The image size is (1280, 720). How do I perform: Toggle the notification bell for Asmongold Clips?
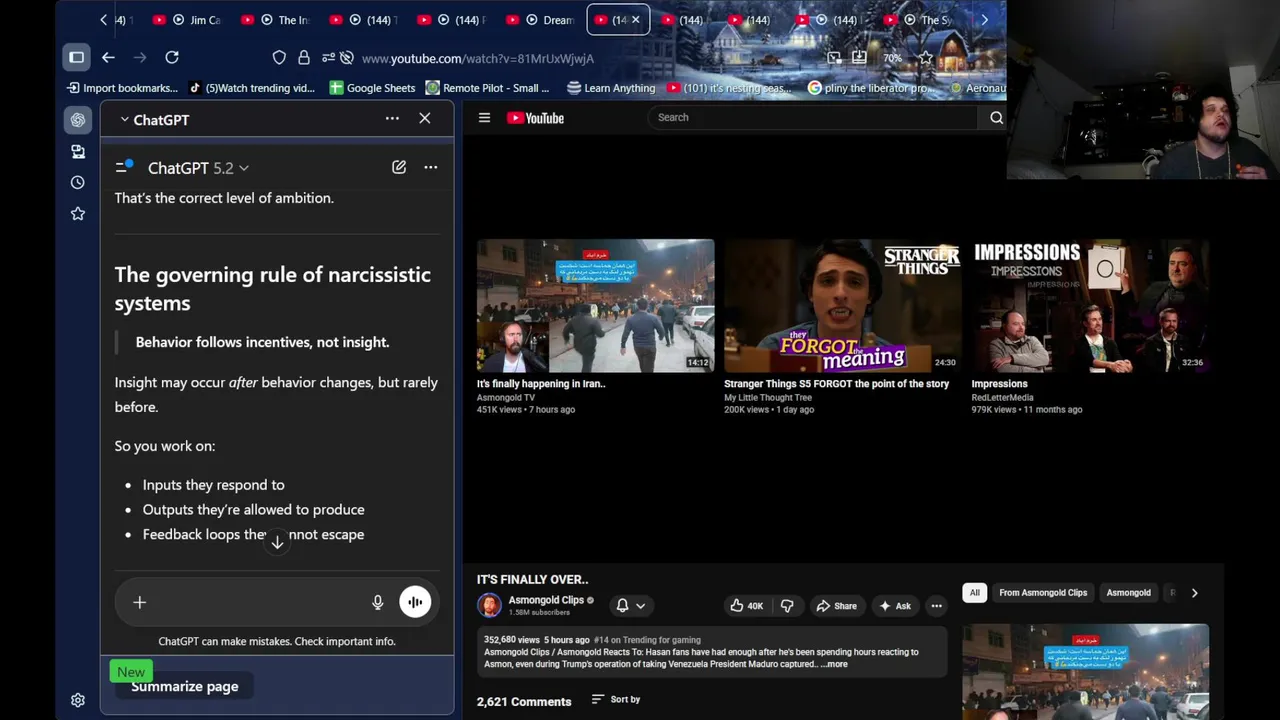coord(622,605)
